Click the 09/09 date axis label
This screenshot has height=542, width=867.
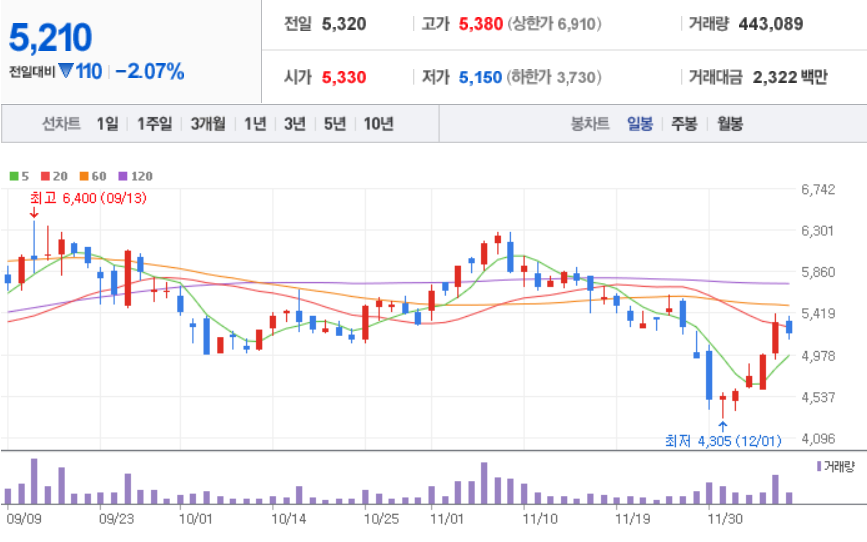click(x=23, y=519)
